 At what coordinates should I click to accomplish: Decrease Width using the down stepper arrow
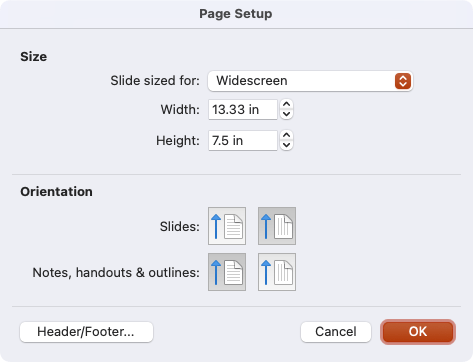point(286,114)
